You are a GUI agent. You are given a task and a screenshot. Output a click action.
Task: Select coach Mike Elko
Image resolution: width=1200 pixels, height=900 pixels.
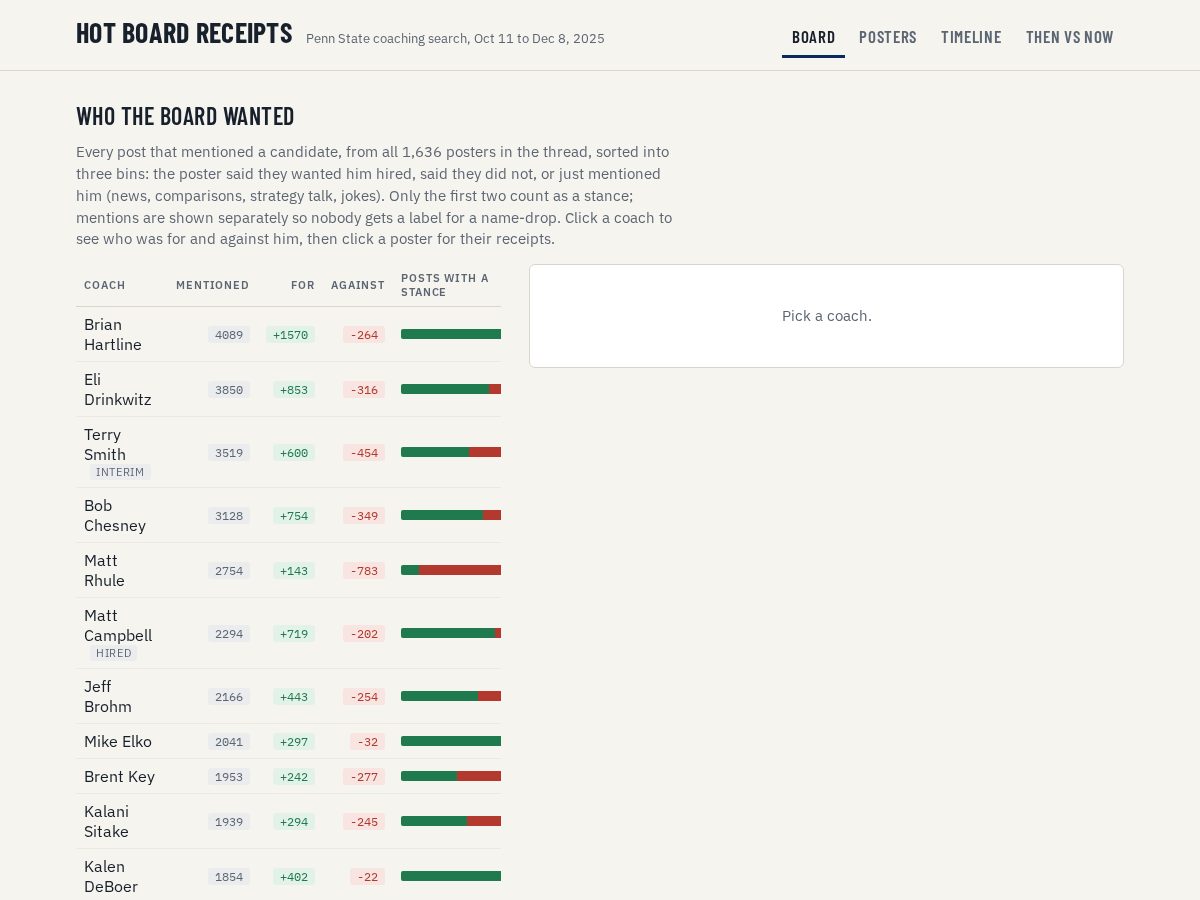click(288, 741)
